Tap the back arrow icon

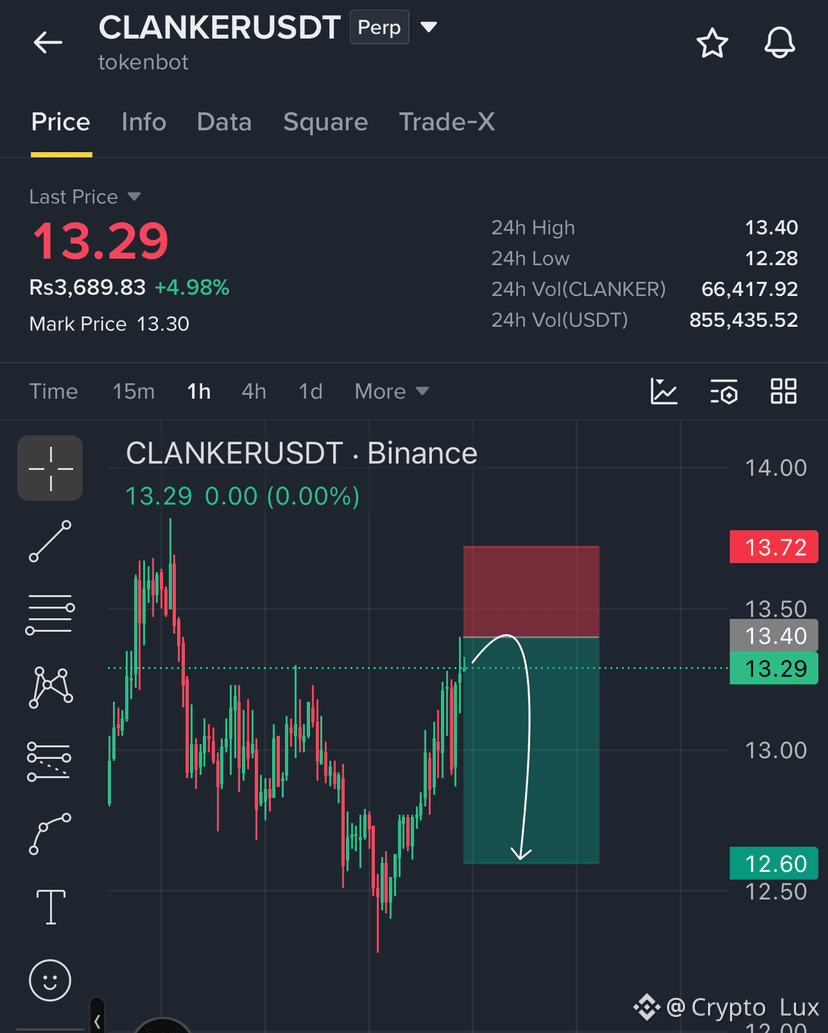coord(48,43)
